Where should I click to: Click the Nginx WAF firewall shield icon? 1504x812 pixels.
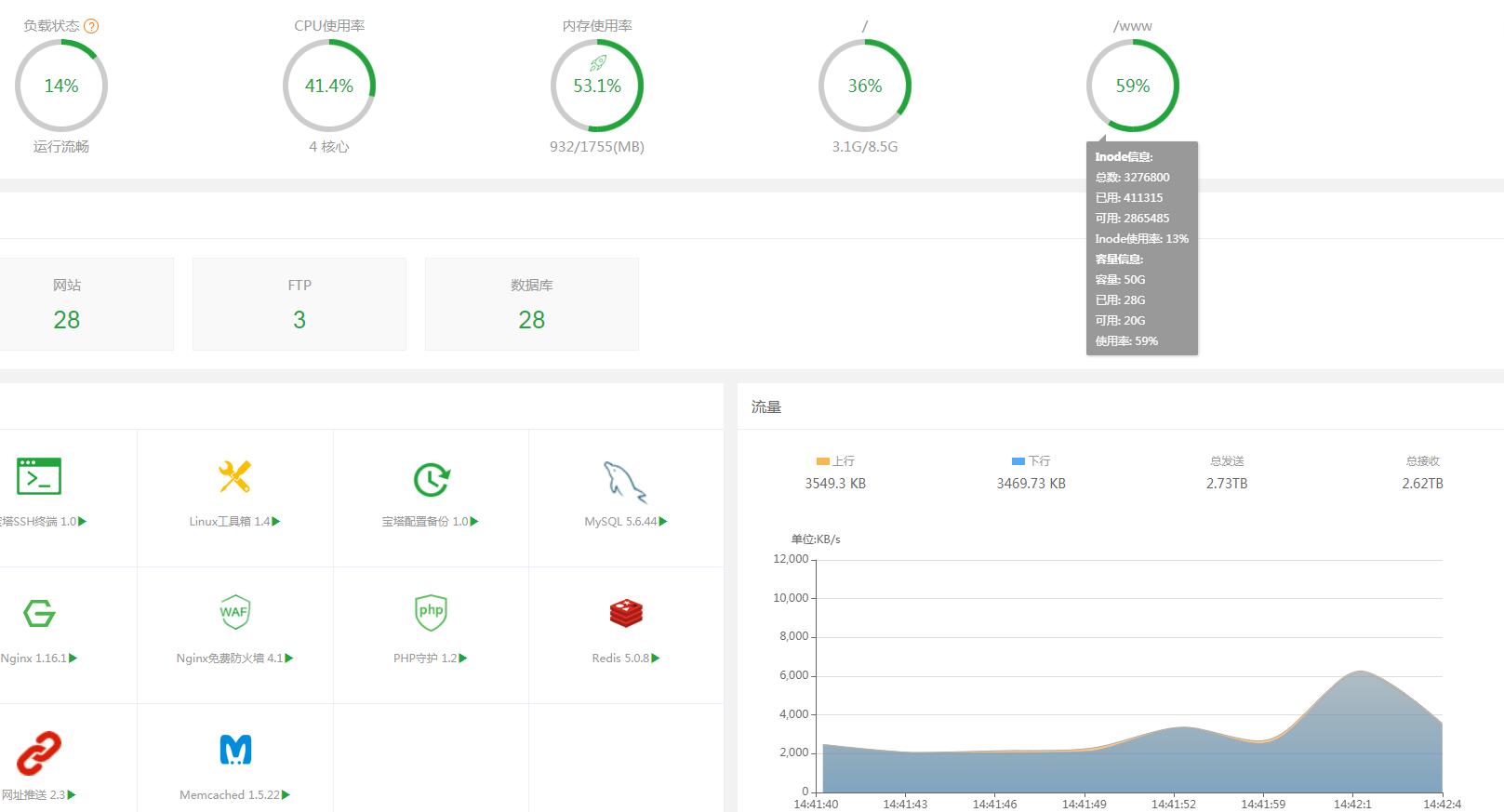234,612
